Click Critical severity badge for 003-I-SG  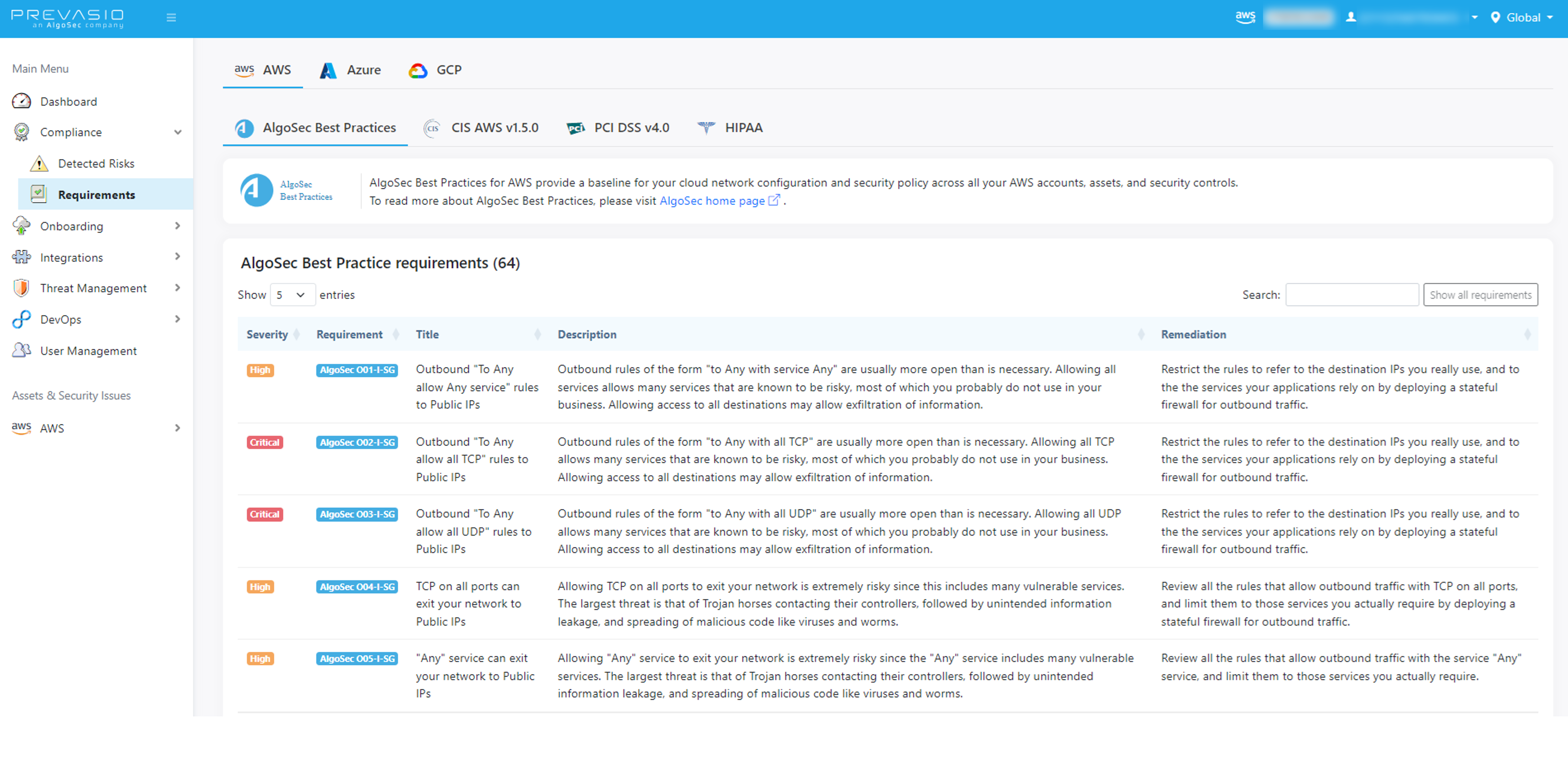265,514
